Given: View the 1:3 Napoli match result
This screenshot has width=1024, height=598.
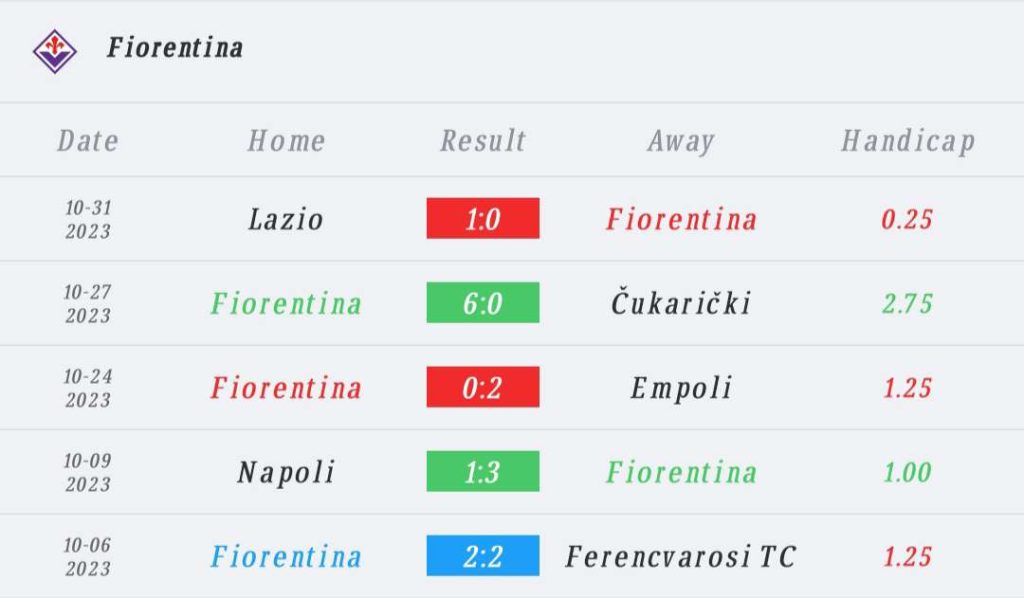Looking at the screenshot, I should (483, 471).
